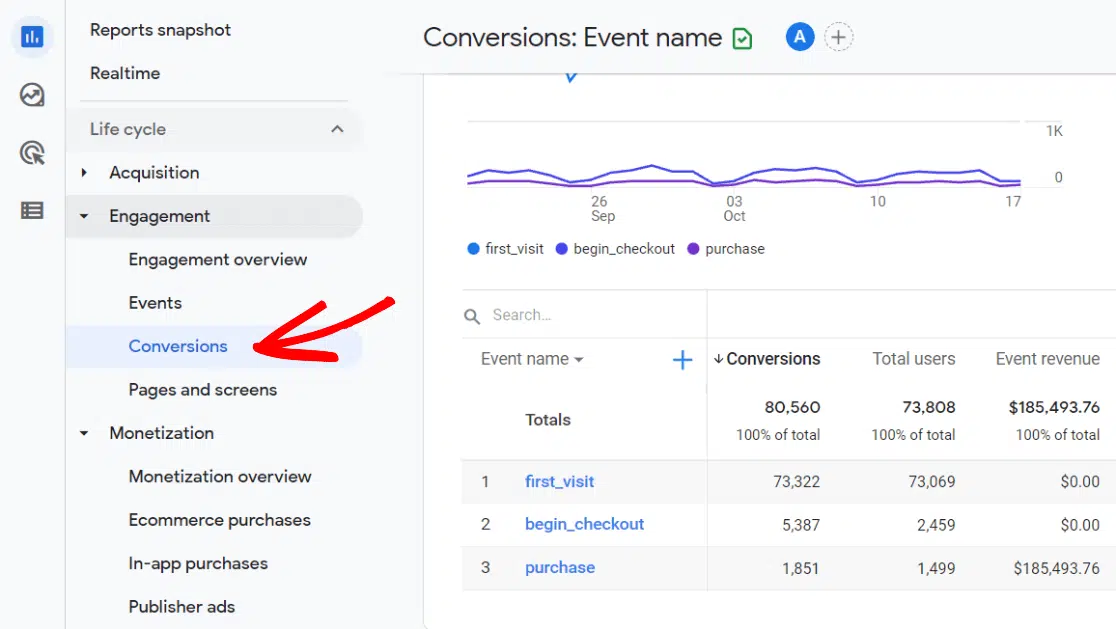Open the Reports icon in left rail
The image size is (1116, 629).
32,37
